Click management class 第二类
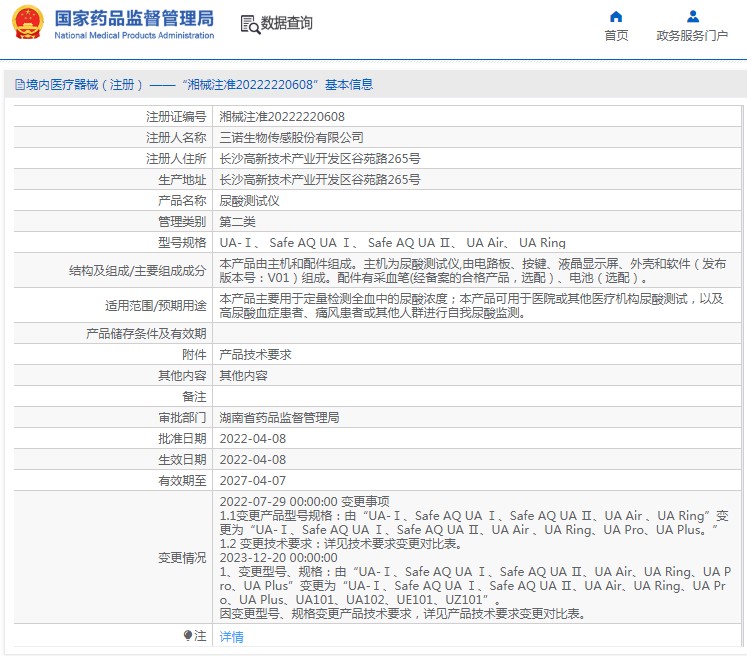Viewport: 747px width, 656px height. click(237, 222)
